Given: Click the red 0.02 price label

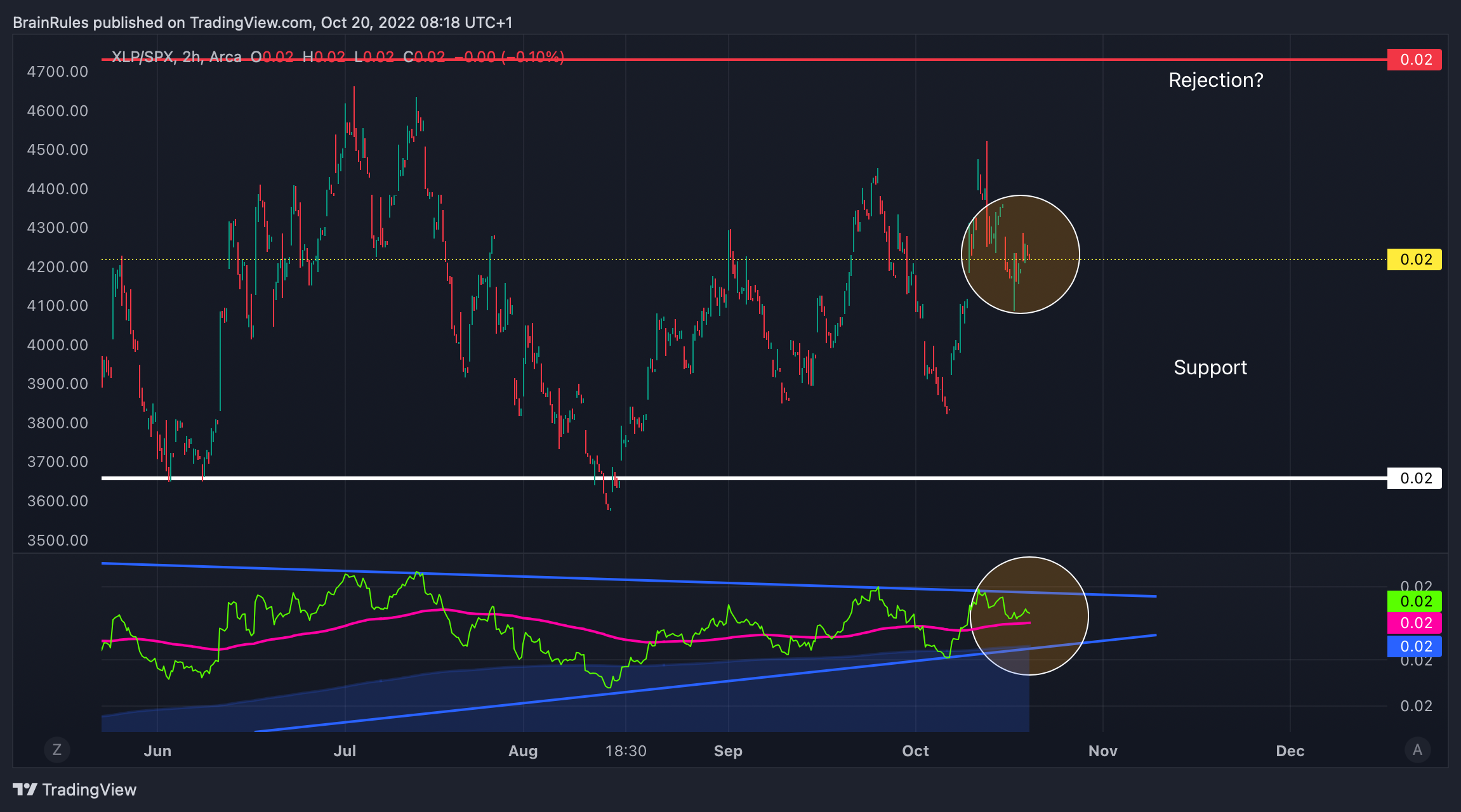Looking at the screenshot, I should coord(1414,60).
